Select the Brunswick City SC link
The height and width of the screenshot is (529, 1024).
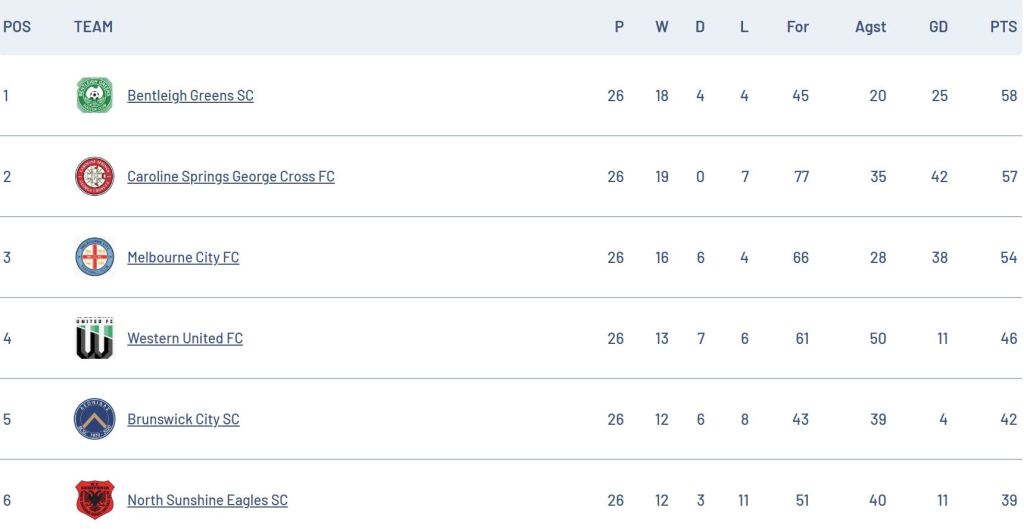pos(183,420)
